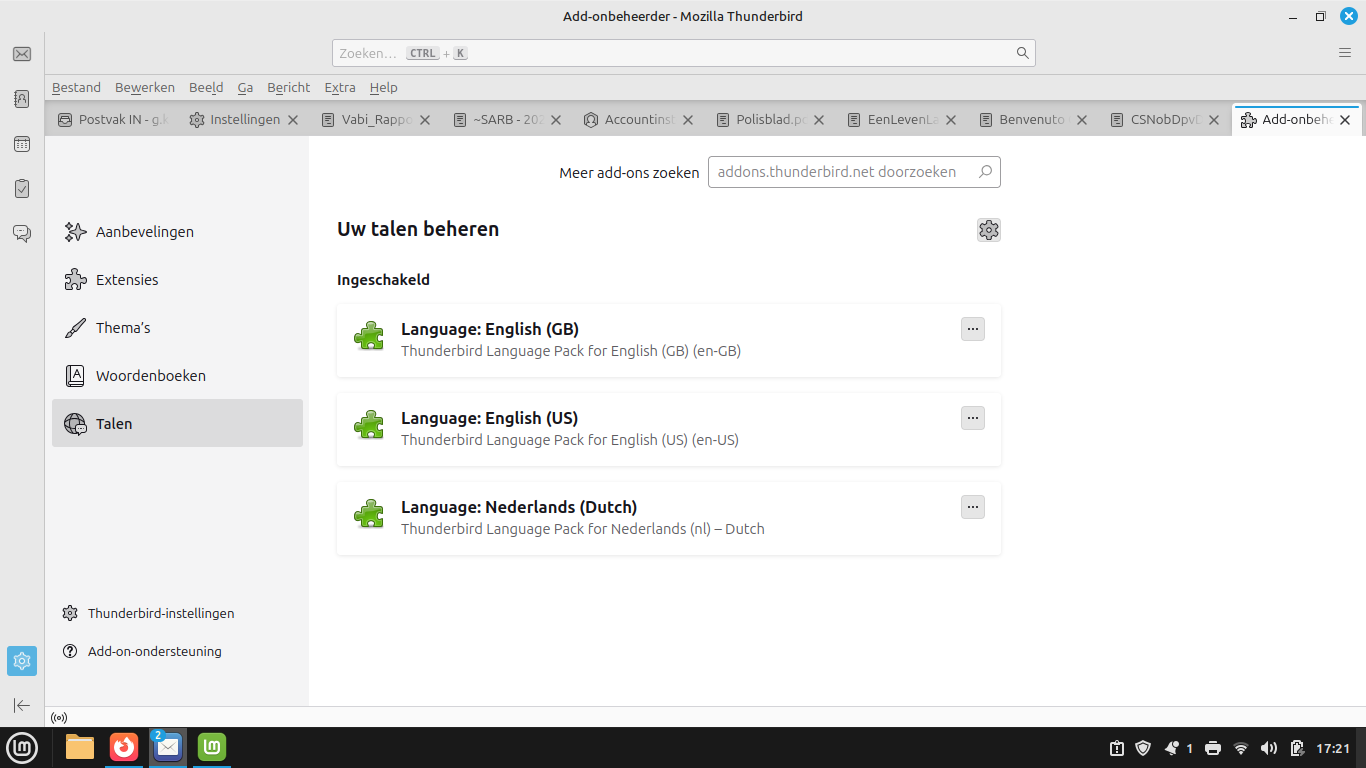1366x768 pixels.
Task: Open the Tasks space icon
Action: coord(22,188)
